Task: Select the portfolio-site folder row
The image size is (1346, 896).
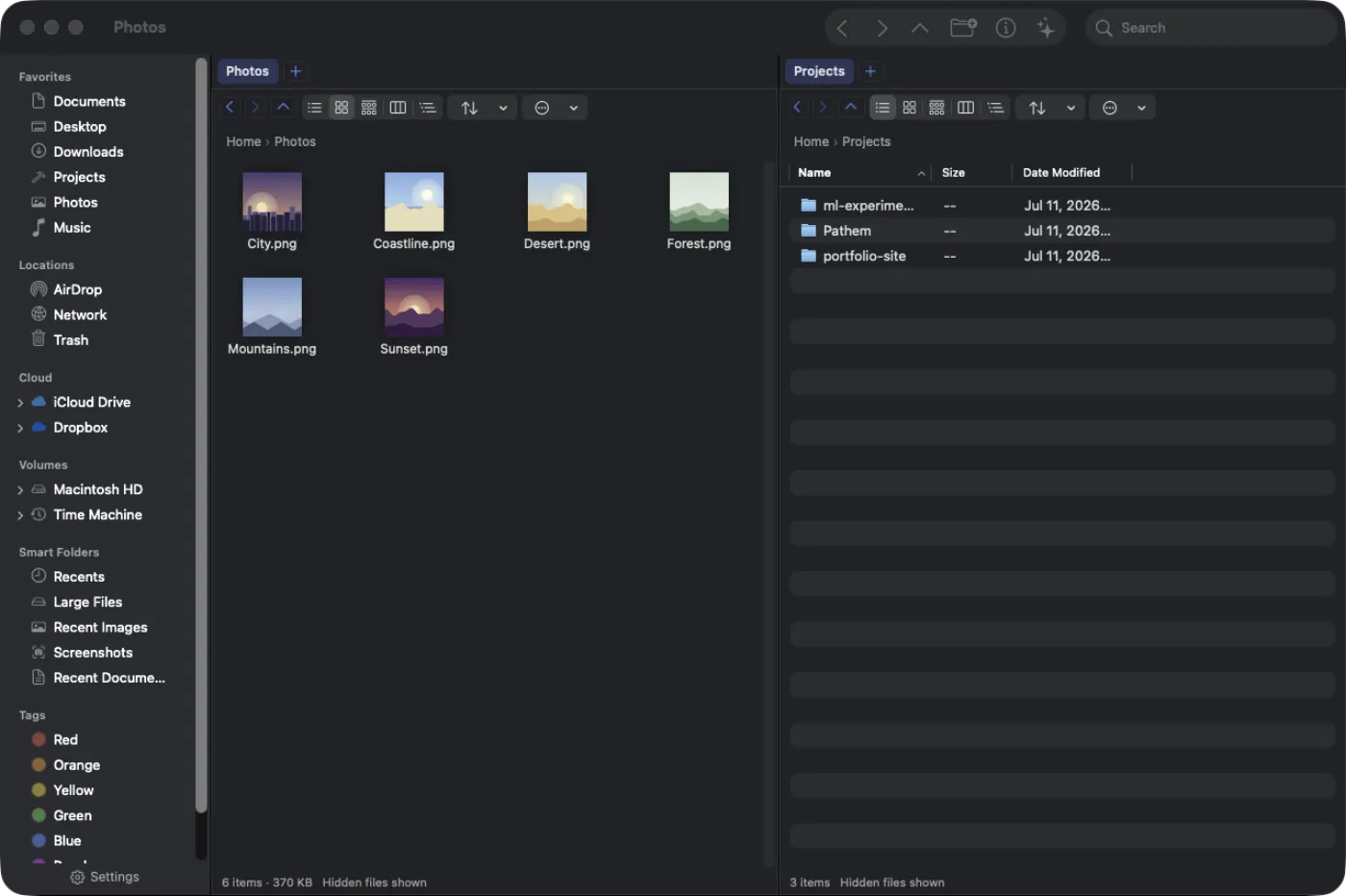Action: pos(1062,256)
